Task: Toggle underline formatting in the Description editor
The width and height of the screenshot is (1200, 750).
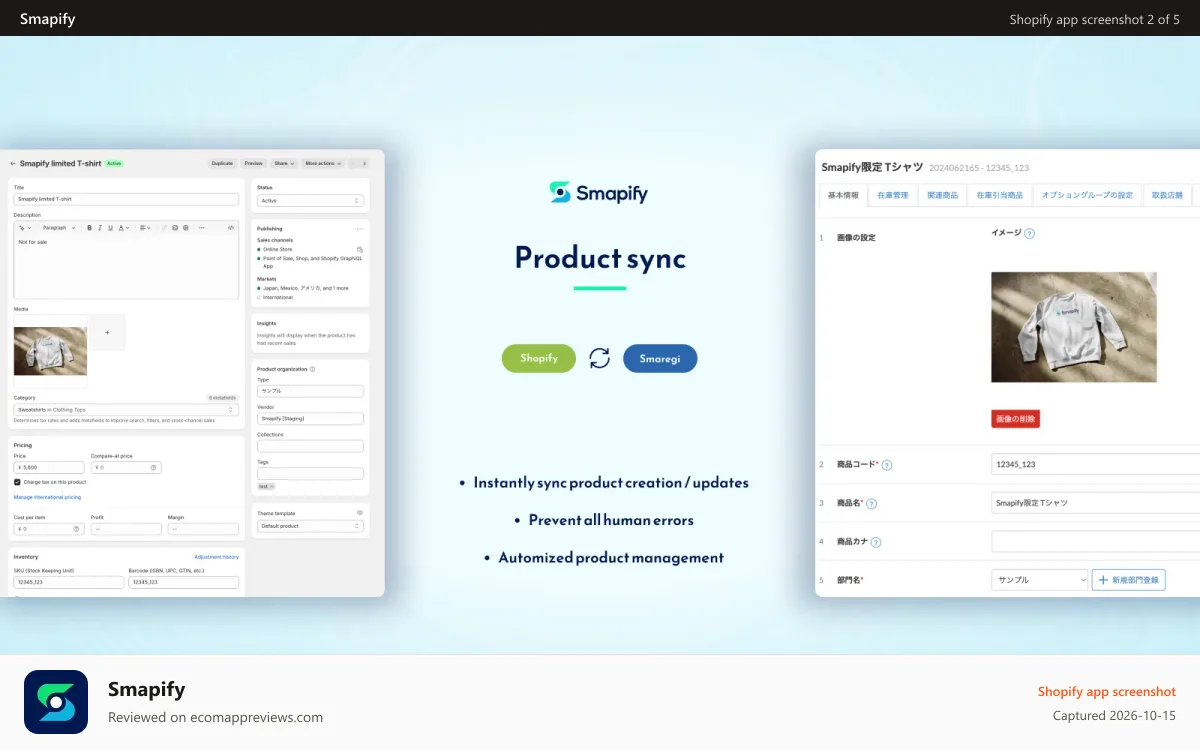Action: click(x=110, y=228)
